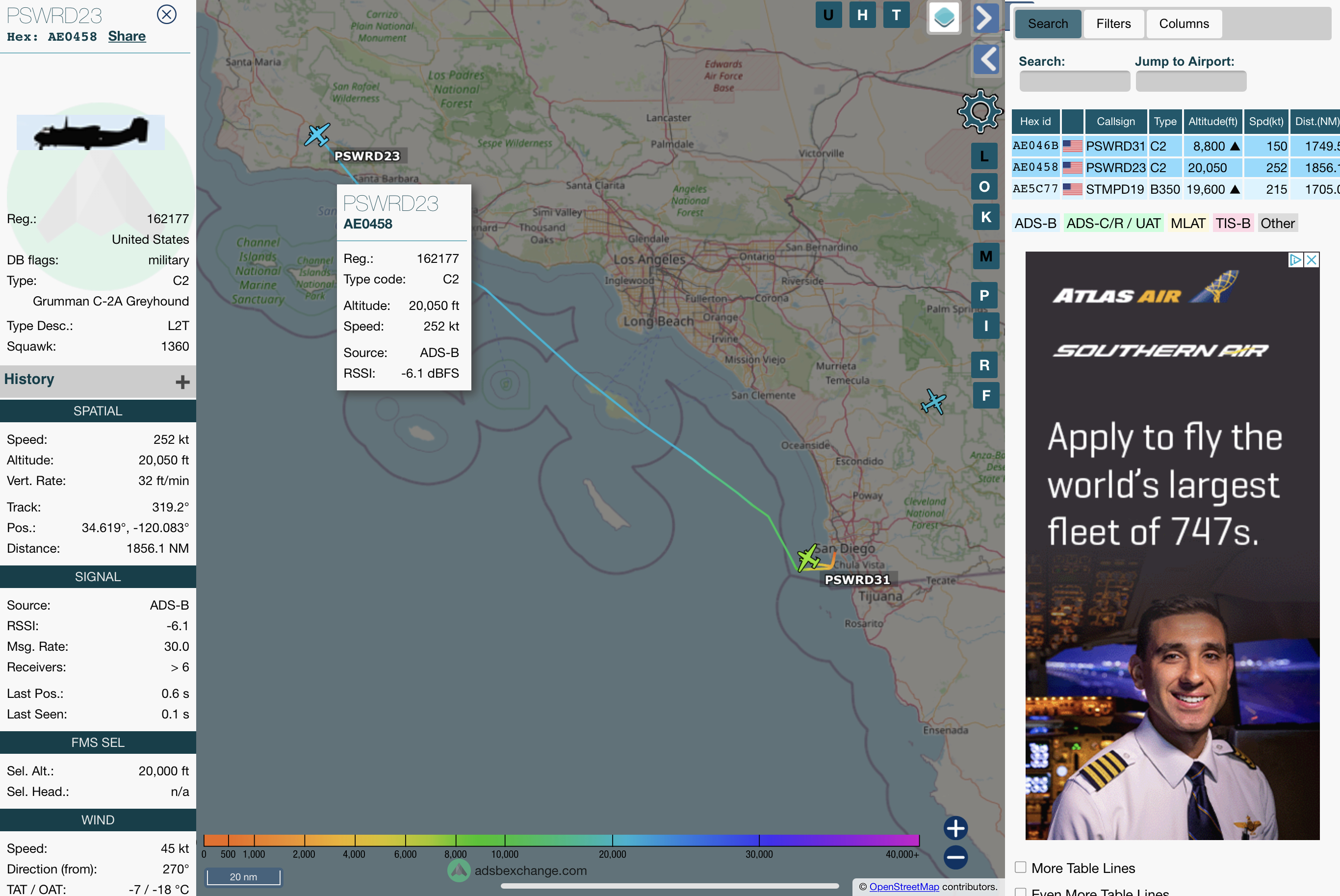Focus the Search input field

(1074, 81)
